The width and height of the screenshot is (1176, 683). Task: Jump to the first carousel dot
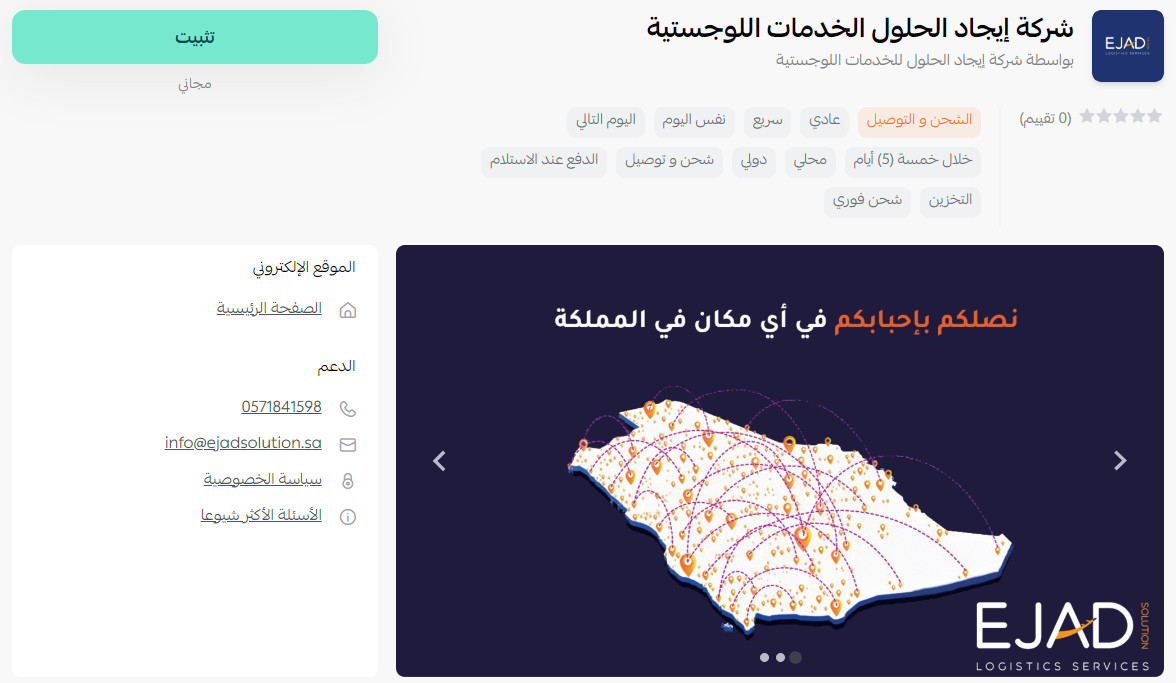[x=764, y=658]
